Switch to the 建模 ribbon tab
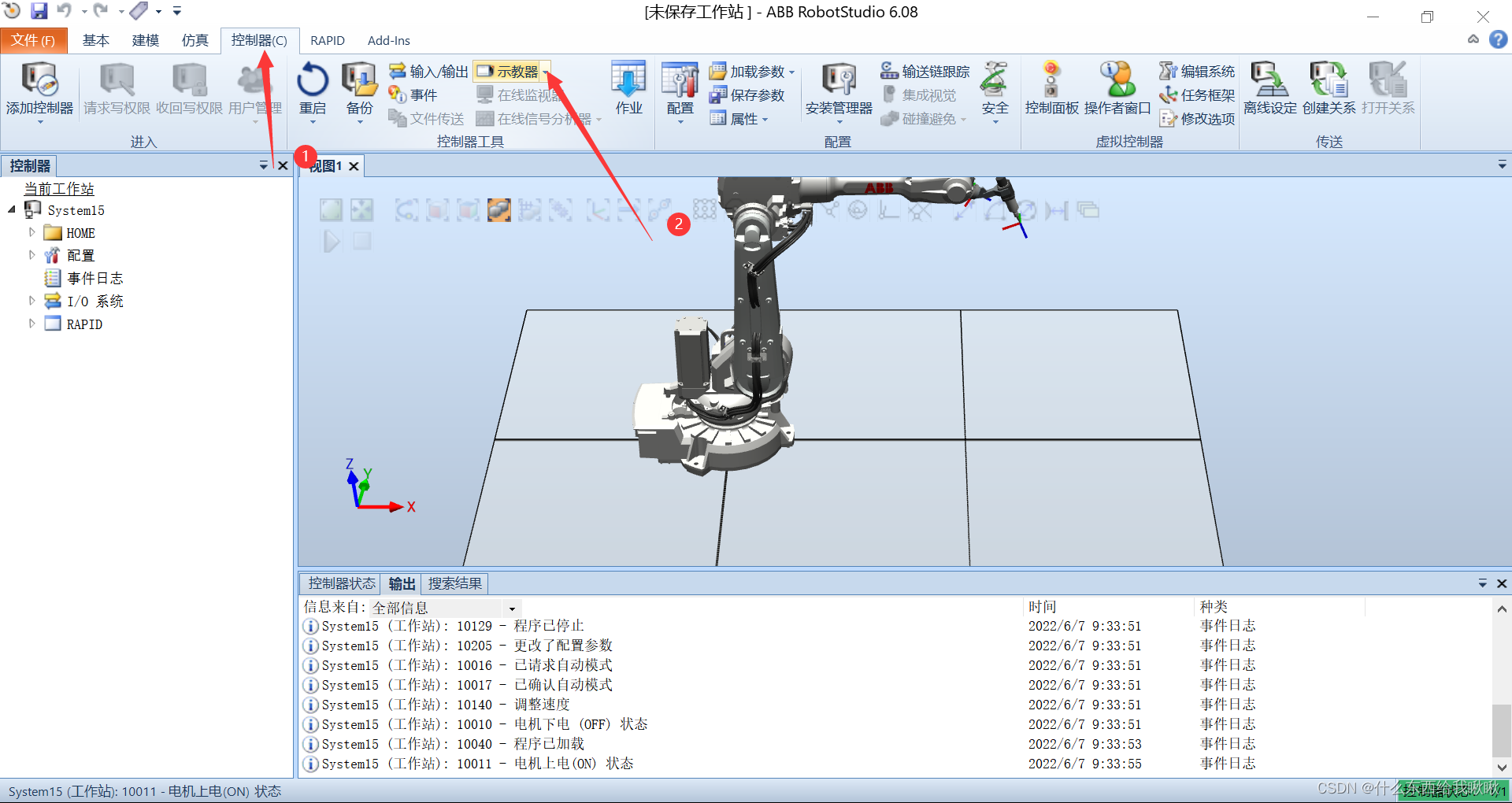This screenshot has height=803, width=1512. coord(146,40)
